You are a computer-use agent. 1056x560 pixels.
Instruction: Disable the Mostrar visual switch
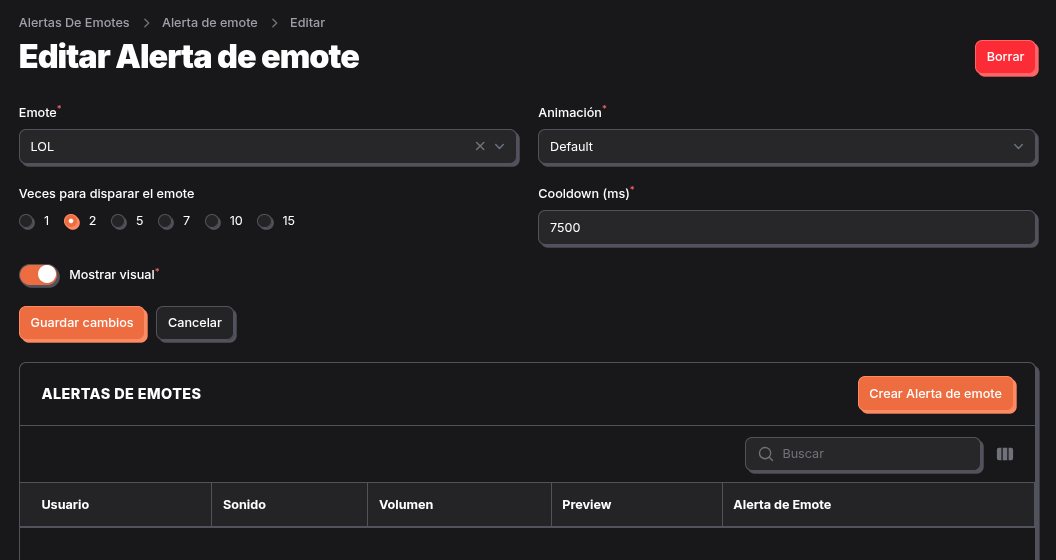(39, 275)
